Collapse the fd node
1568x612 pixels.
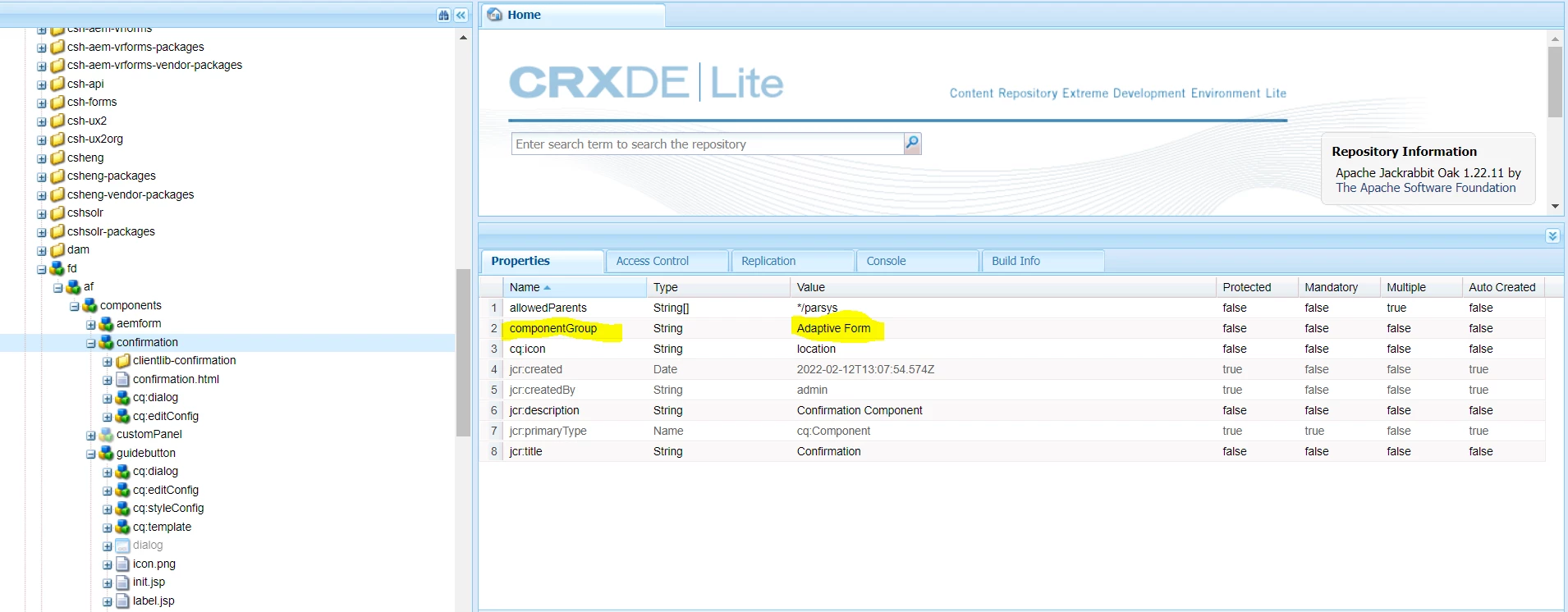pos(42,269)
